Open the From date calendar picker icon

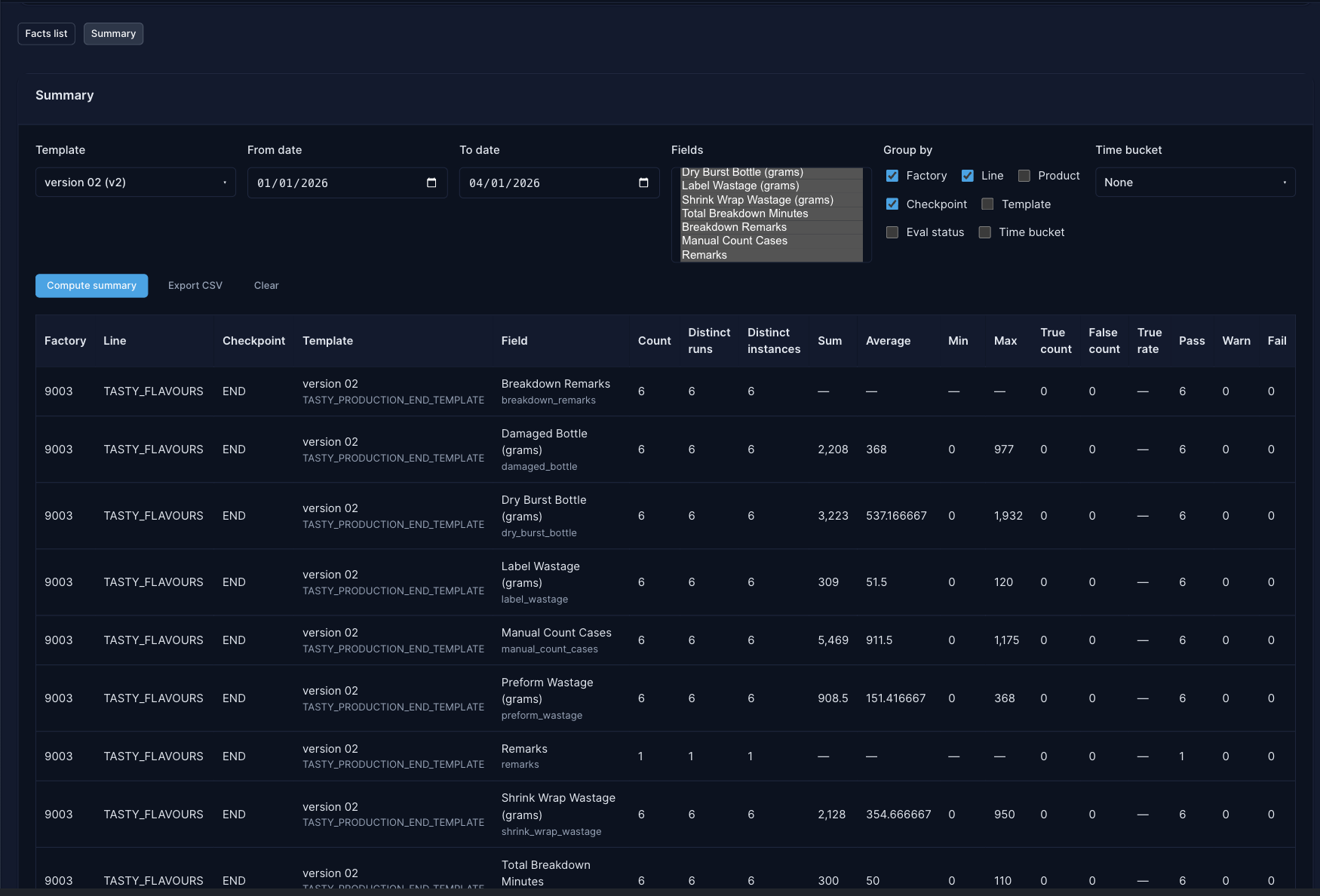(431, 183)
